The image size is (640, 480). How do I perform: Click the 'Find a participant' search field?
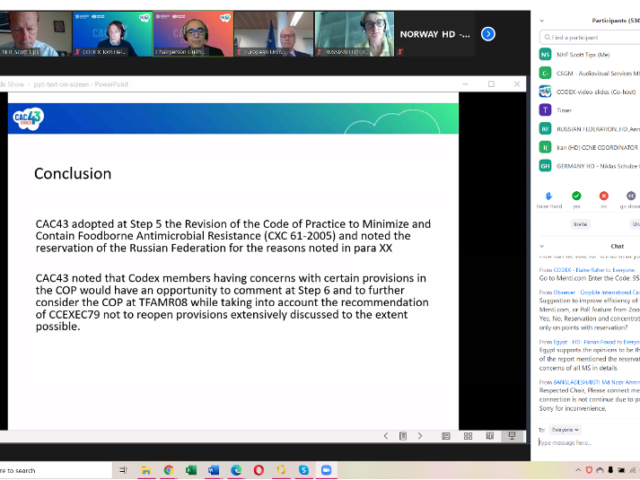tap(590, 37)
